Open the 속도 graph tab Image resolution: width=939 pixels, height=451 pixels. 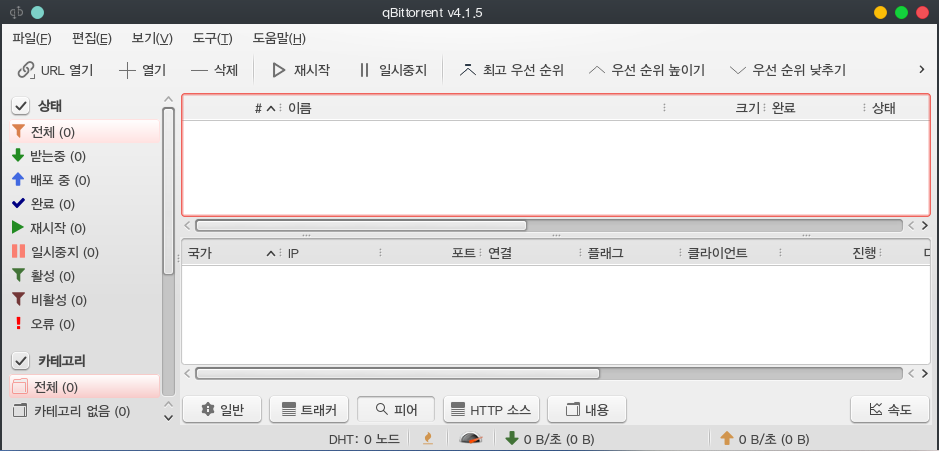point(890,410)
